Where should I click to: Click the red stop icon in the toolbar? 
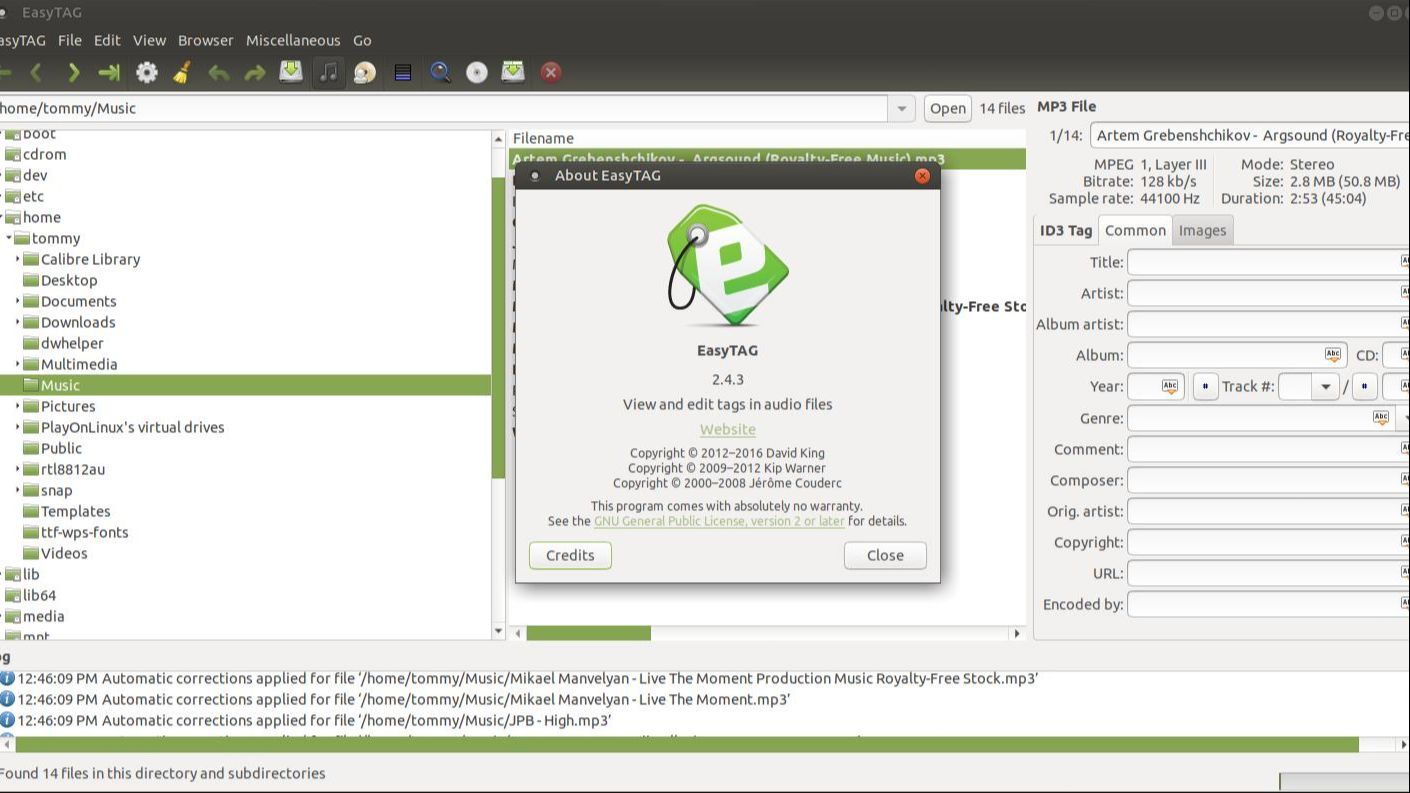tap(550, 72)
